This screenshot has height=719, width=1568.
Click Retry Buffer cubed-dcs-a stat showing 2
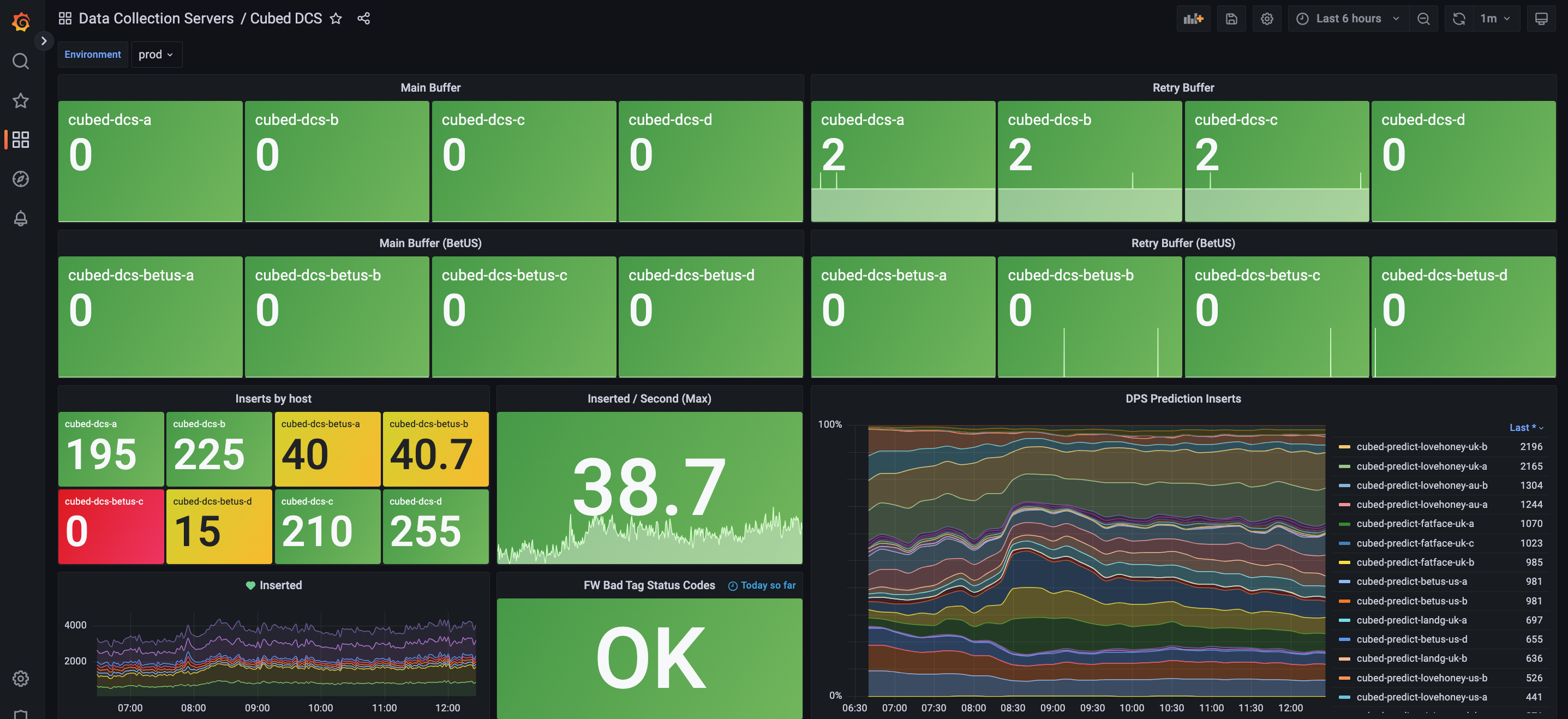pyautogui.click(x=903, y=161)
